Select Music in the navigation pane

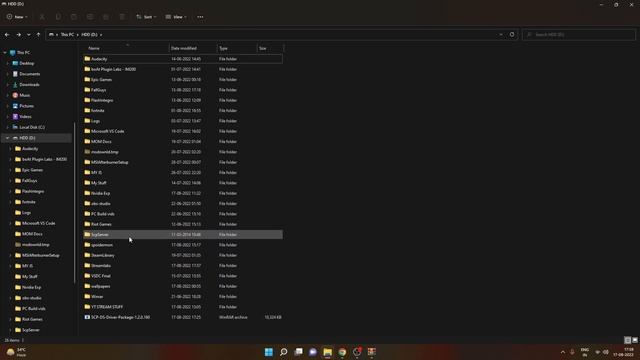point(24,95)
